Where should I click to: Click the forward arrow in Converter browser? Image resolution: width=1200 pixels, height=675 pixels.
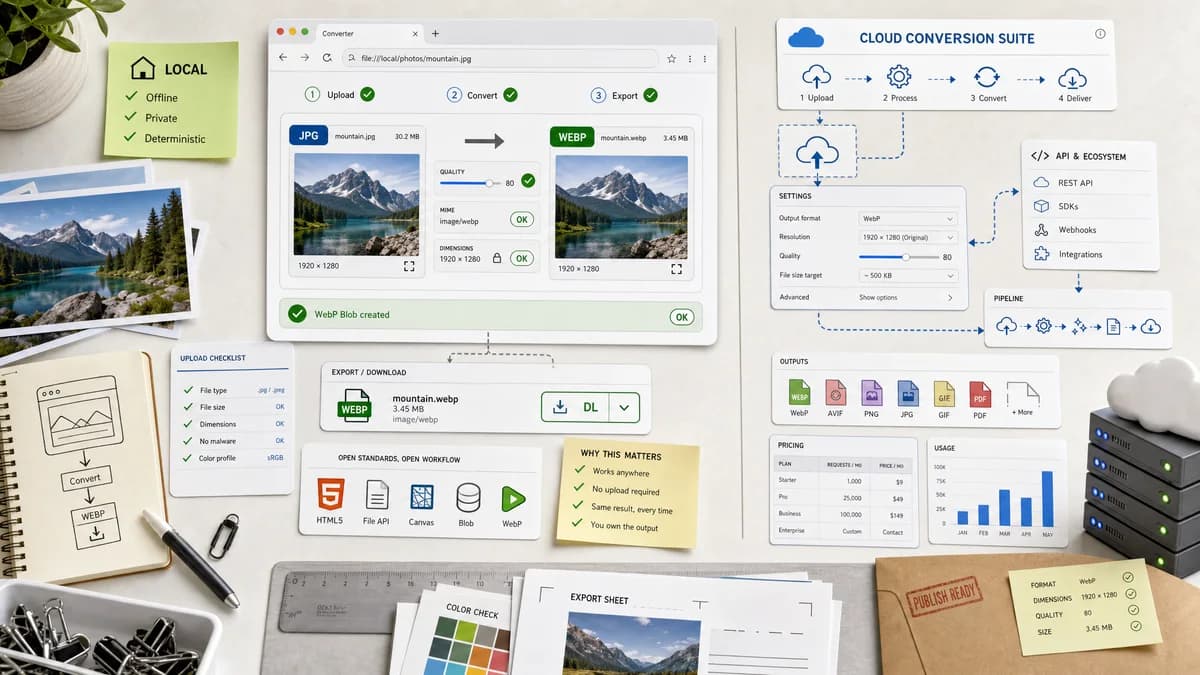click(305, 58)
